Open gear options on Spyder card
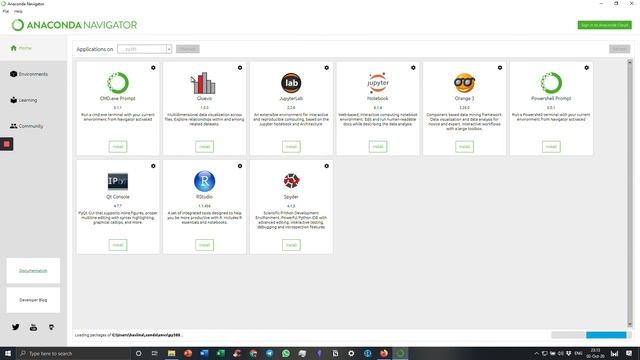Image resolution: width=640 pixels, height=360 pixels. click(x=327, y=166)
